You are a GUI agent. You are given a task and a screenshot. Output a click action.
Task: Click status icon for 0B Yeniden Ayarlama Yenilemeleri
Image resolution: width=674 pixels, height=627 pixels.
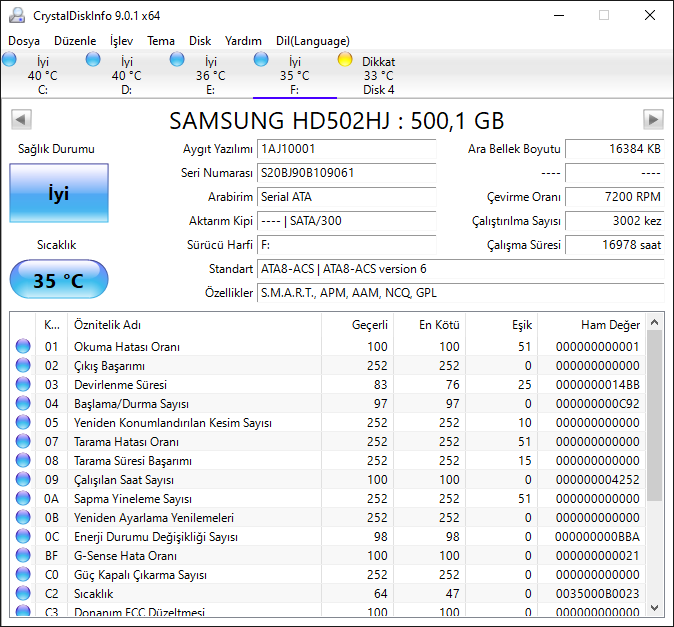(23, 517)
